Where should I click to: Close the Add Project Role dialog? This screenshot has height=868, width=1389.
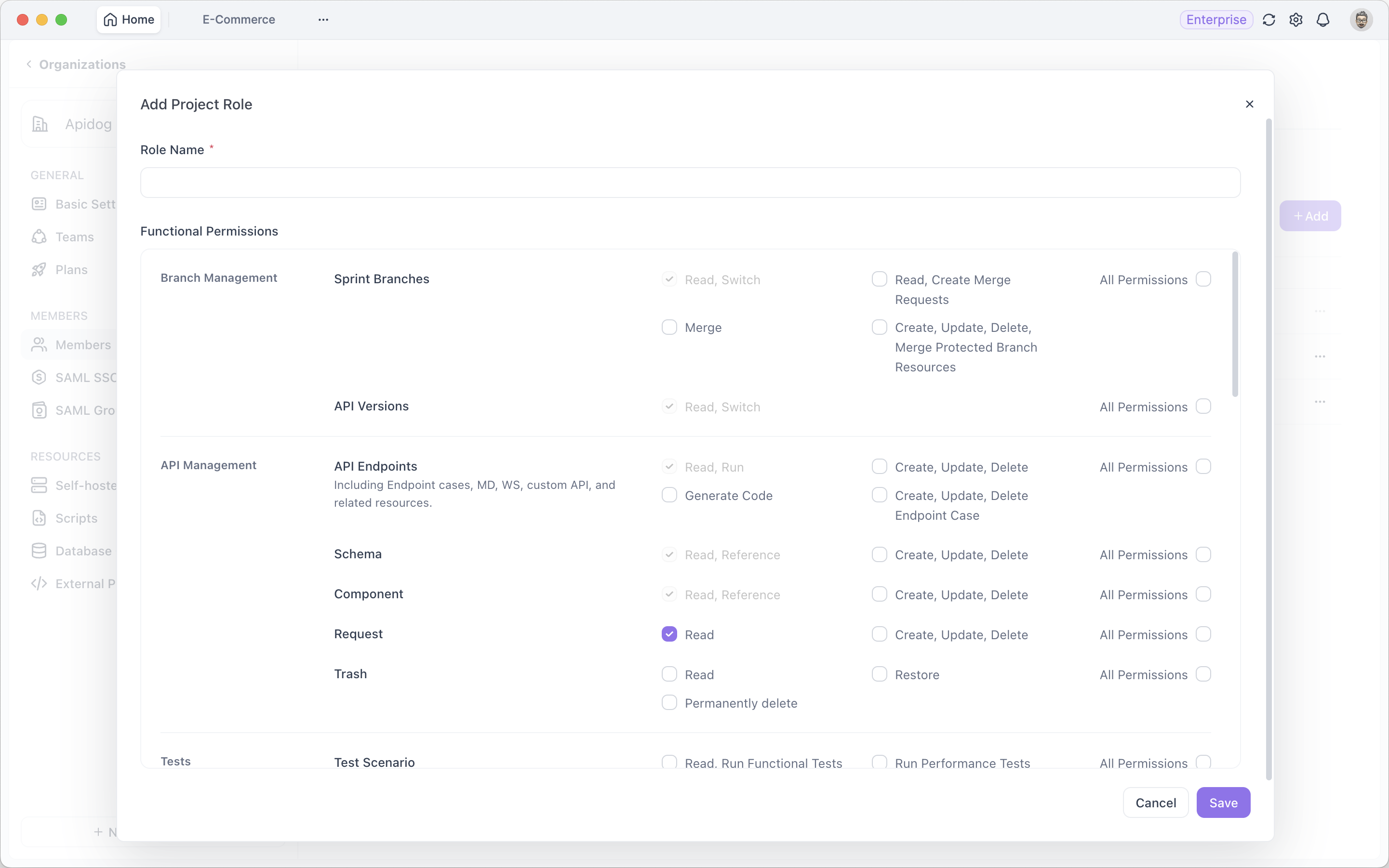[x=1249, y=104]
